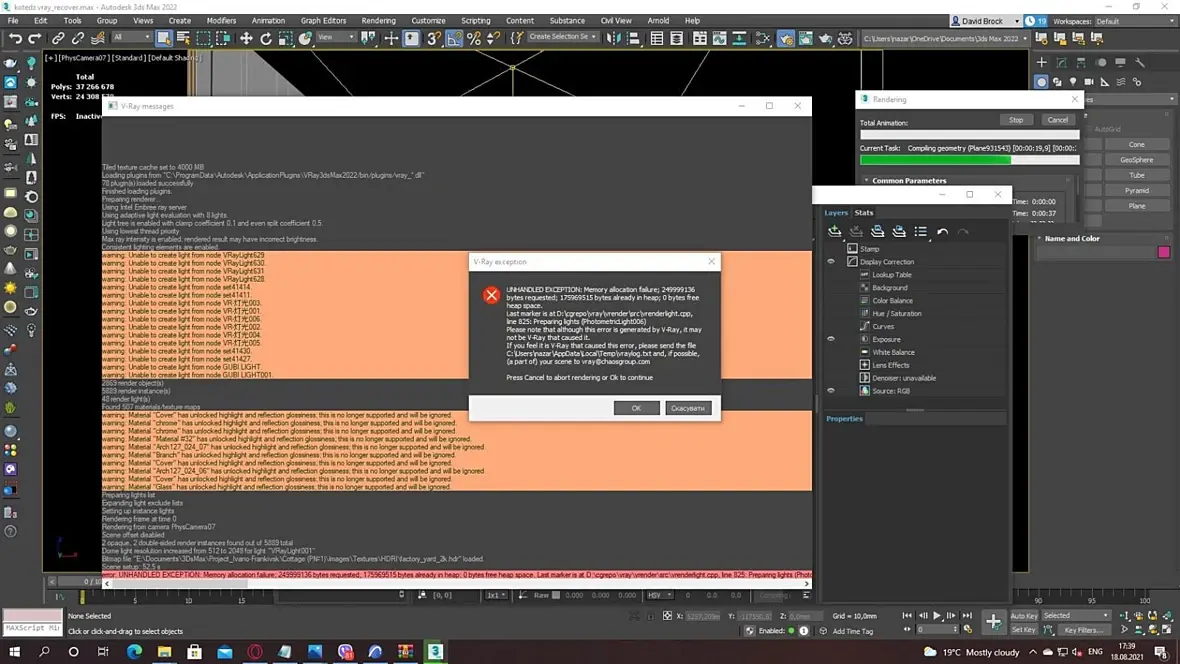The width and height of the screenshot is (1180, 664).
Task: Toggle the Set Key mode button
Action: pos(1023,630)
